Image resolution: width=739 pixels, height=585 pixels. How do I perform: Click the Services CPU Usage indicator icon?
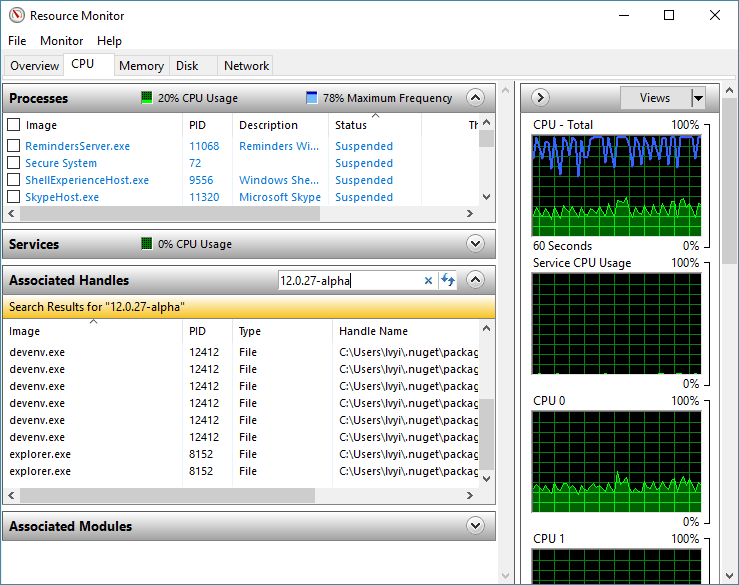point(147,244)
